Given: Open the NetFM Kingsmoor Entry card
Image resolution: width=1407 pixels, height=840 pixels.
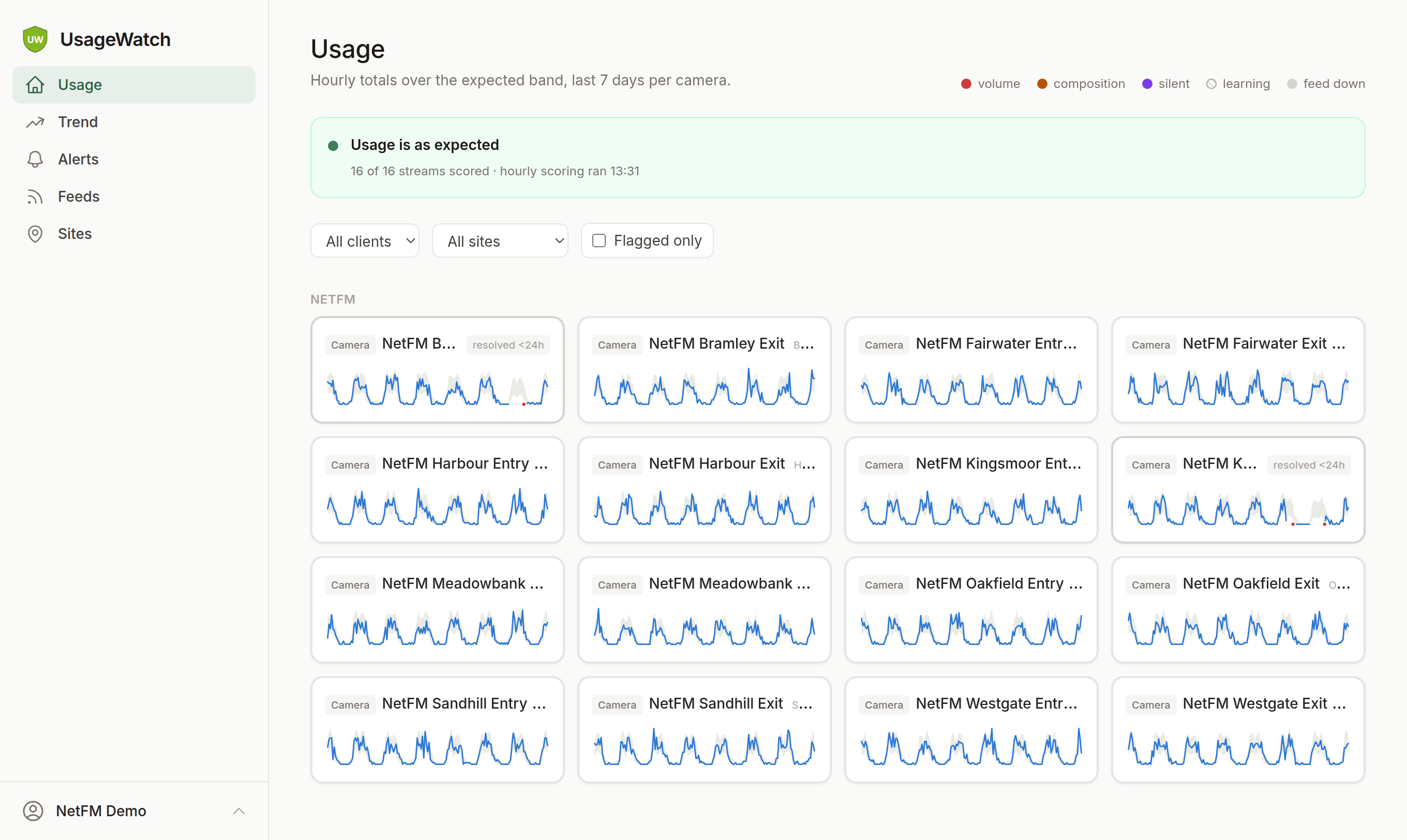Looking at the screenshot, I should (971, 490).
